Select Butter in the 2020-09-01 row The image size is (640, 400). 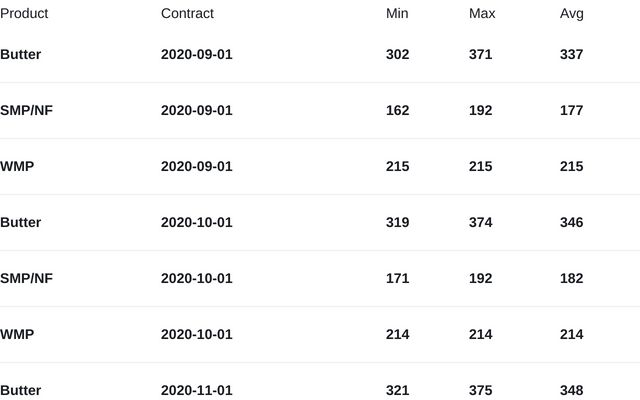click(x=21, y=55)
